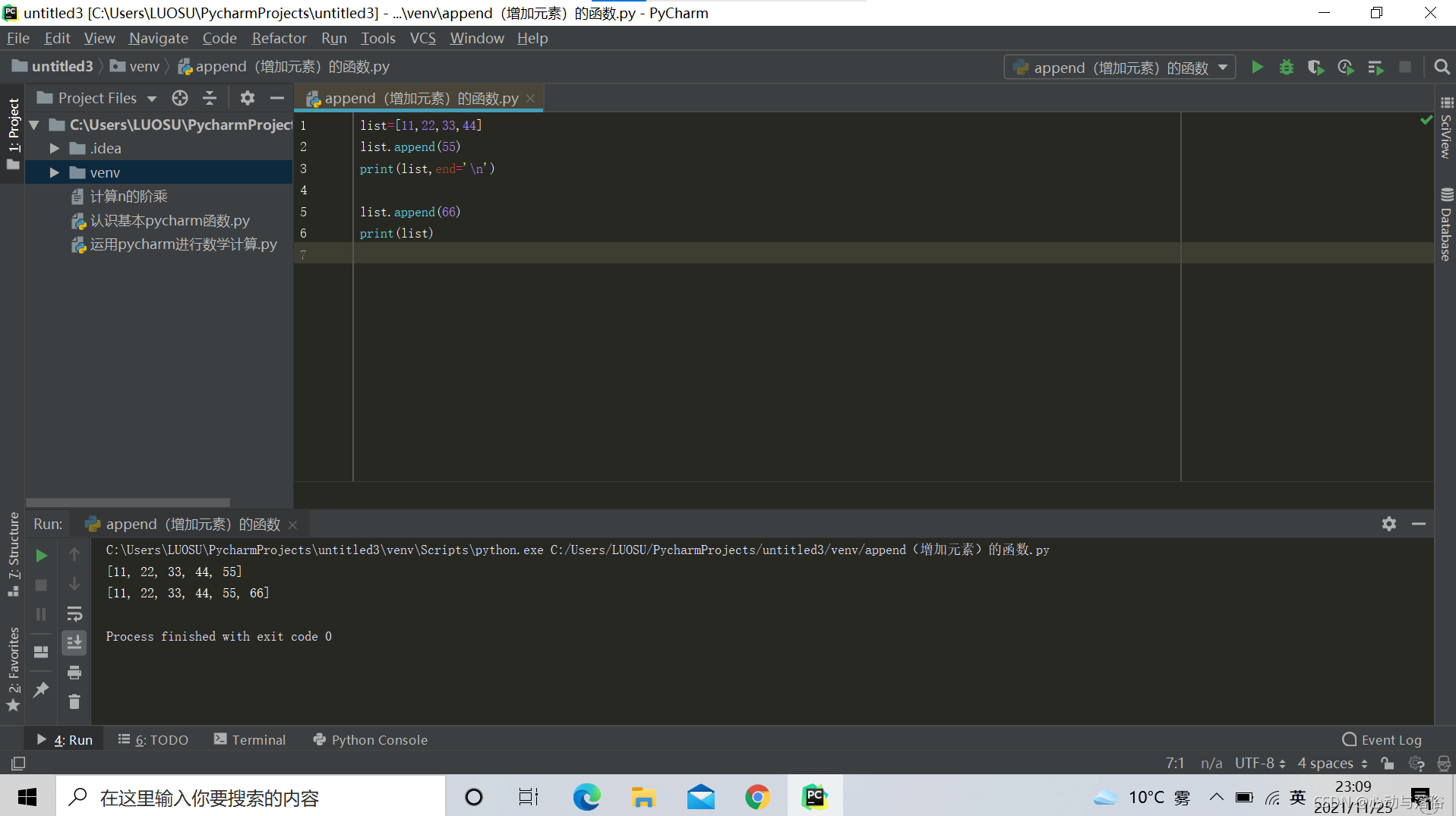
Task: Rerun script in Run panel green arrow
Action: point(41,556)
